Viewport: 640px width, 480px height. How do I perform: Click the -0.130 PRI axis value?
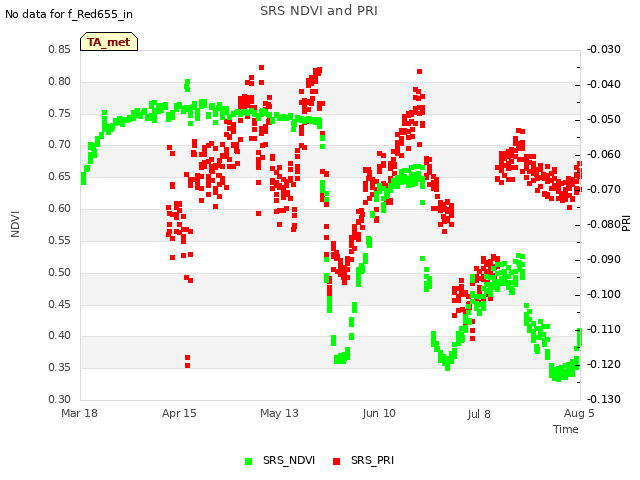[x=604, y=399]
